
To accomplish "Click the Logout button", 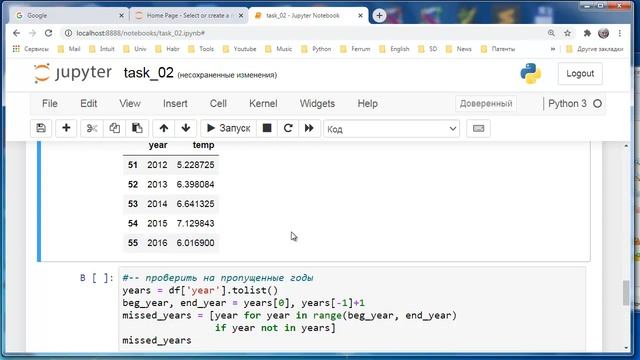I will pos(580,74).
